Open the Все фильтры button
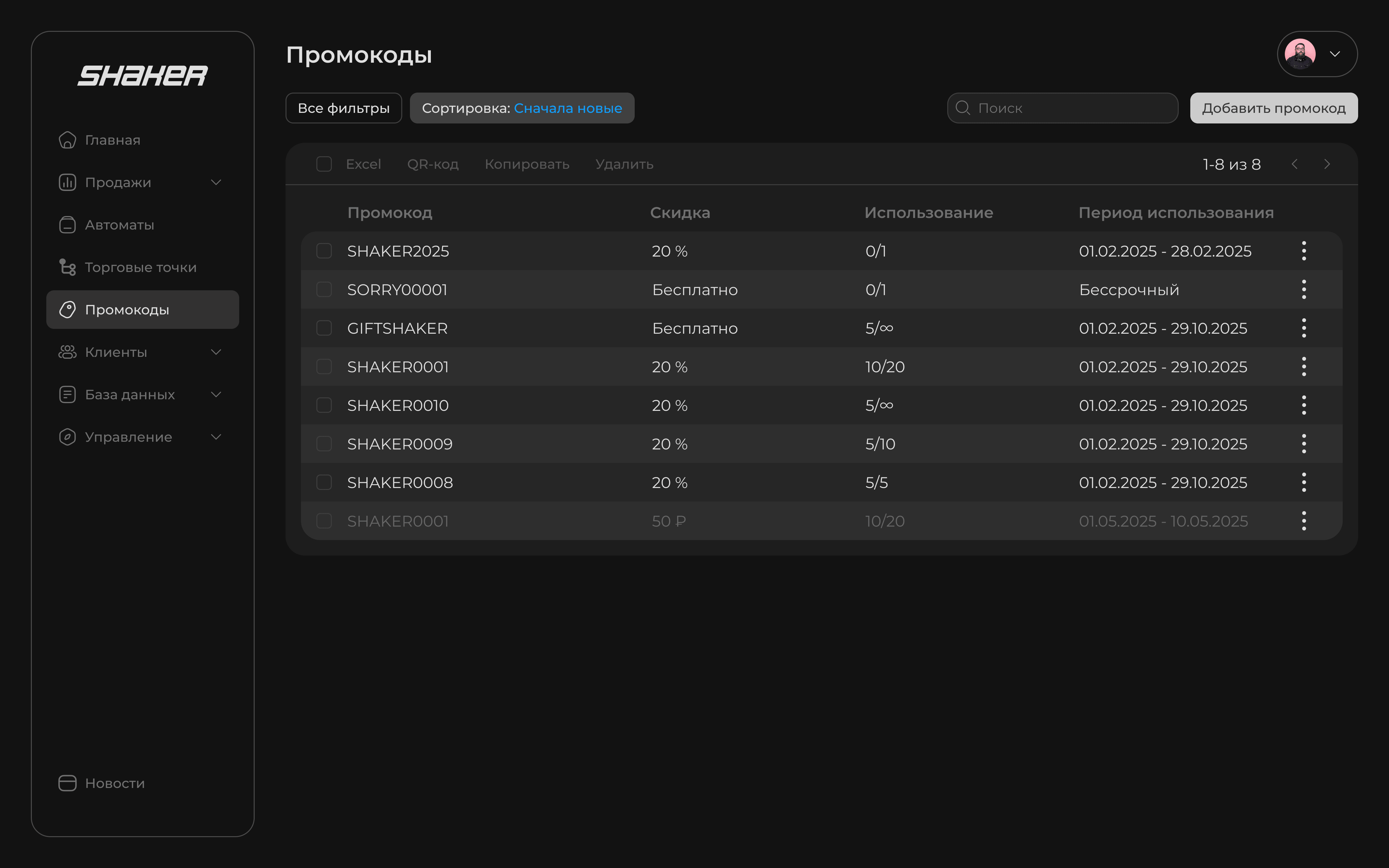The image size is (1389, 868). pos(343,109)
